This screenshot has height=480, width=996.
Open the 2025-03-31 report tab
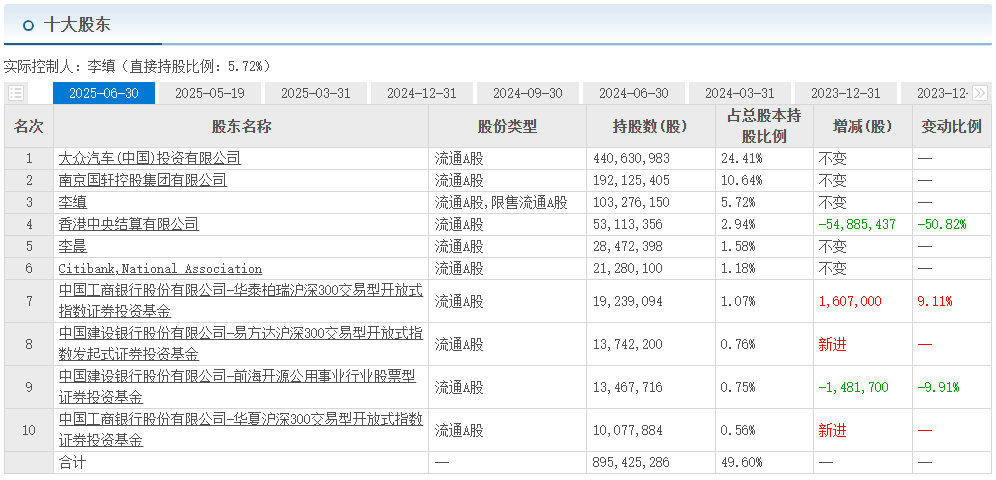pyautogui.click(x=315, y=93)
